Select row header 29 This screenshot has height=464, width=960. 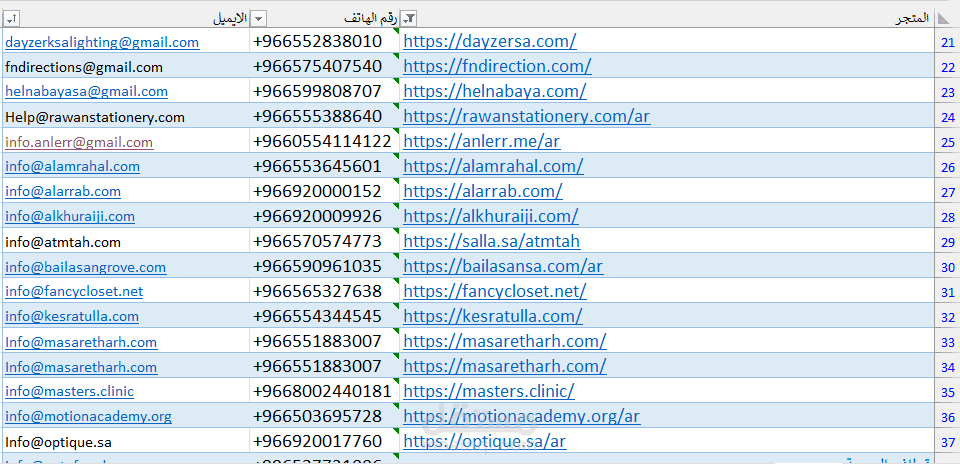coord(947,242)
